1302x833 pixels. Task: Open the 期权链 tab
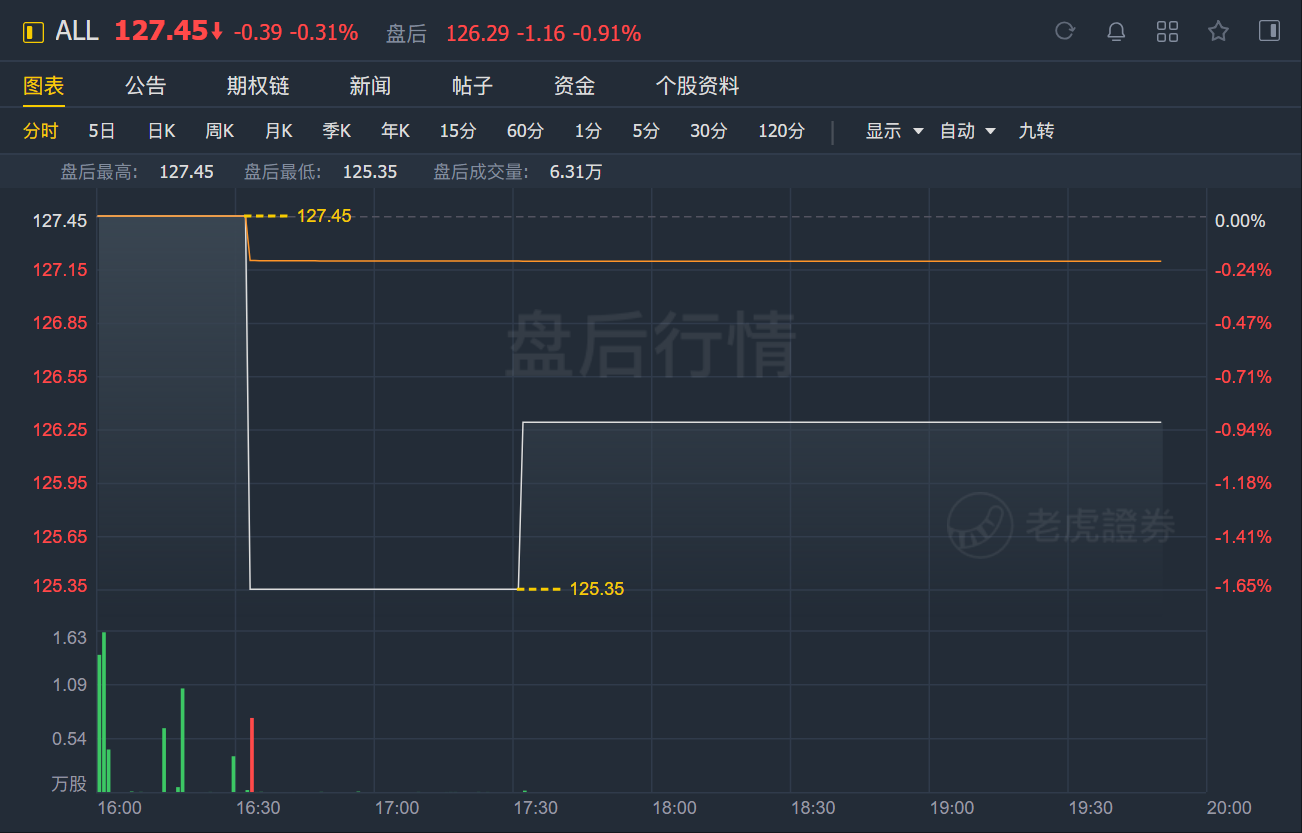click(258, 86)
